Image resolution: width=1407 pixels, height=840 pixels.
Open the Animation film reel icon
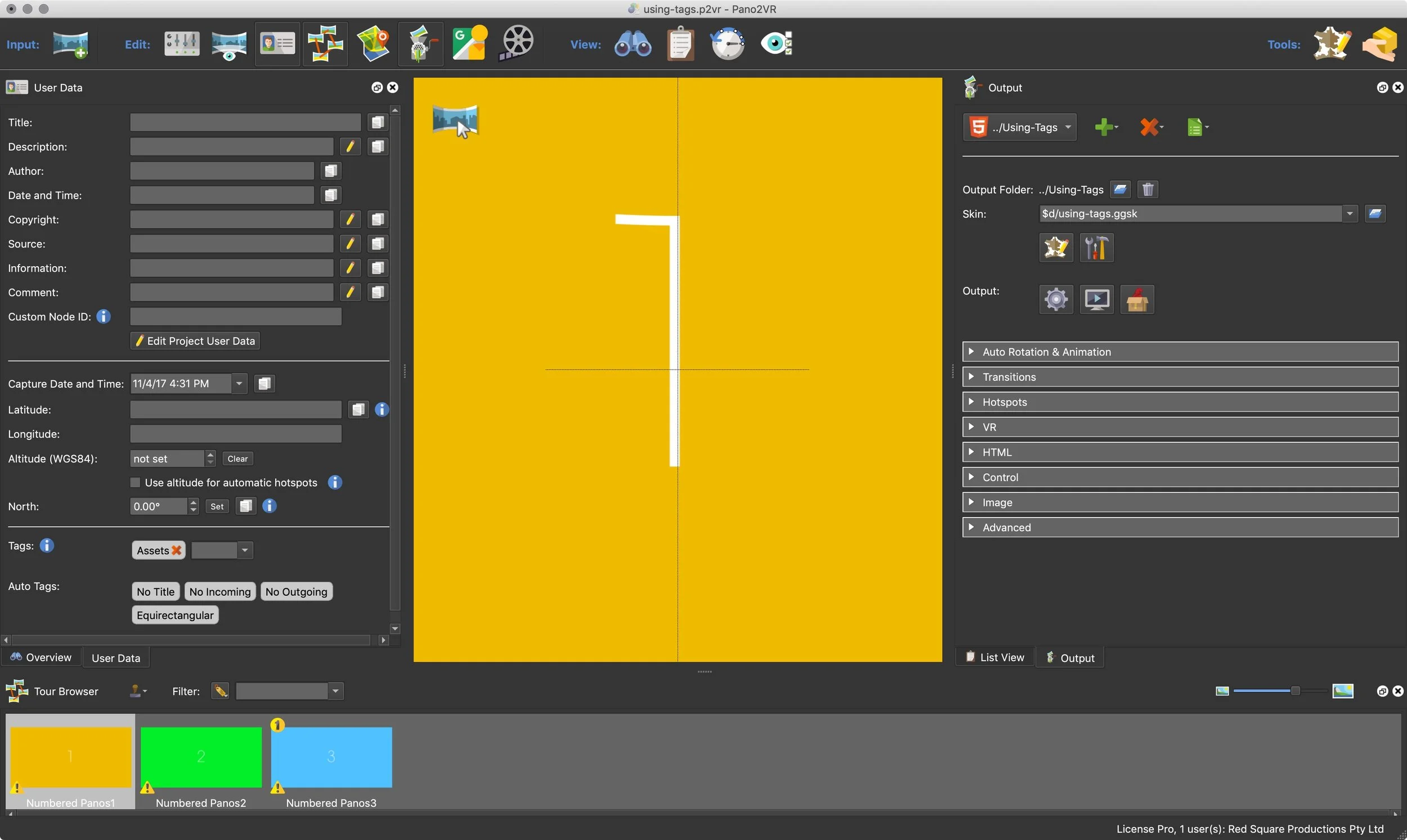click(517, 43)
